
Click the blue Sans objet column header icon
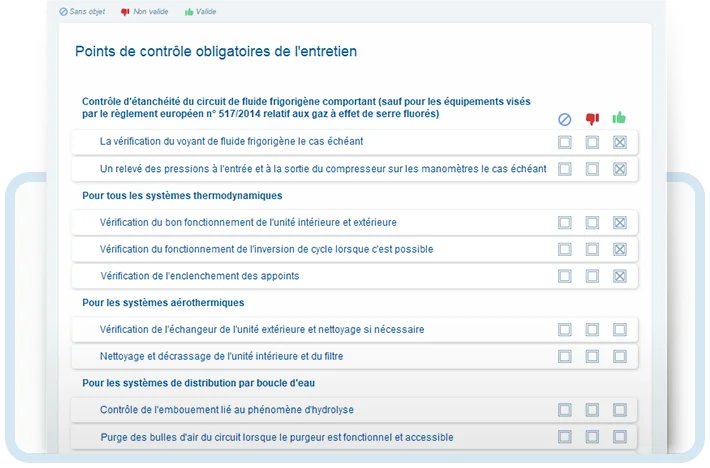(564, 119)
